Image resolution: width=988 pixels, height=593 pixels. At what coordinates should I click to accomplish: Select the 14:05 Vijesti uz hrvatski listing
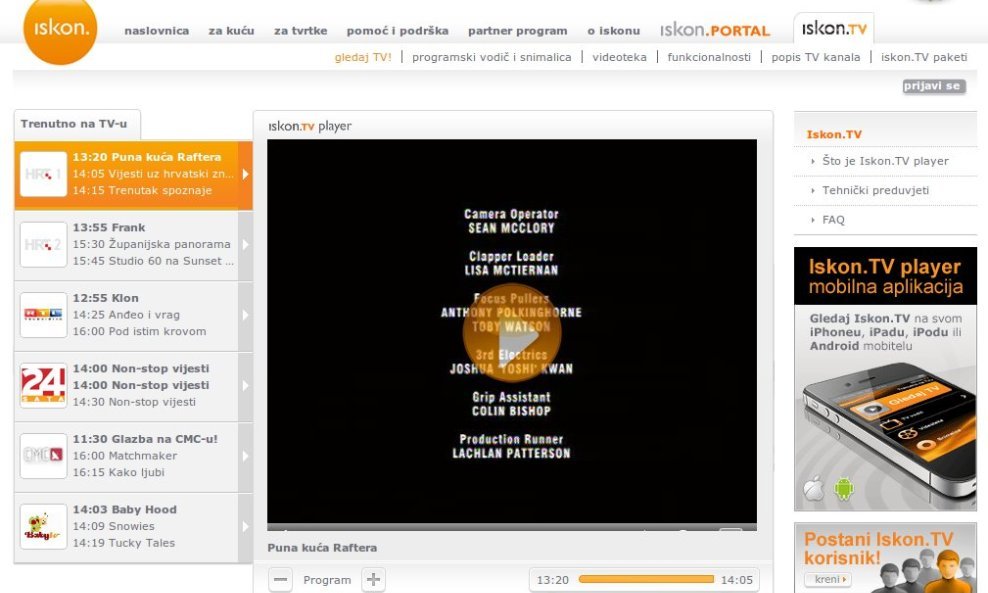click(152, 174)
